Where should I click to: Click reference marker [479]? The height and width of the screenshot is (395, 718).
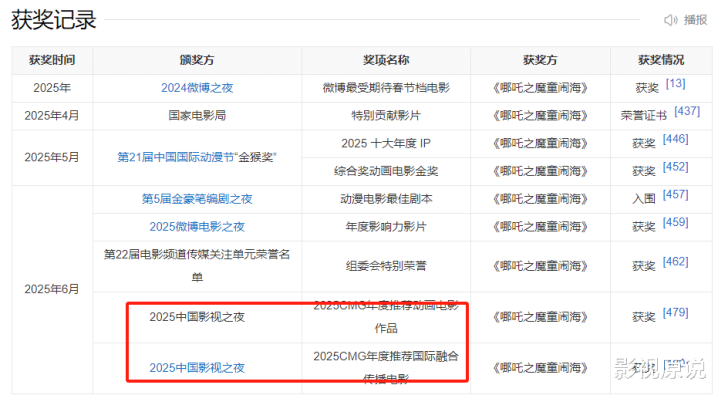pos(675,313)
